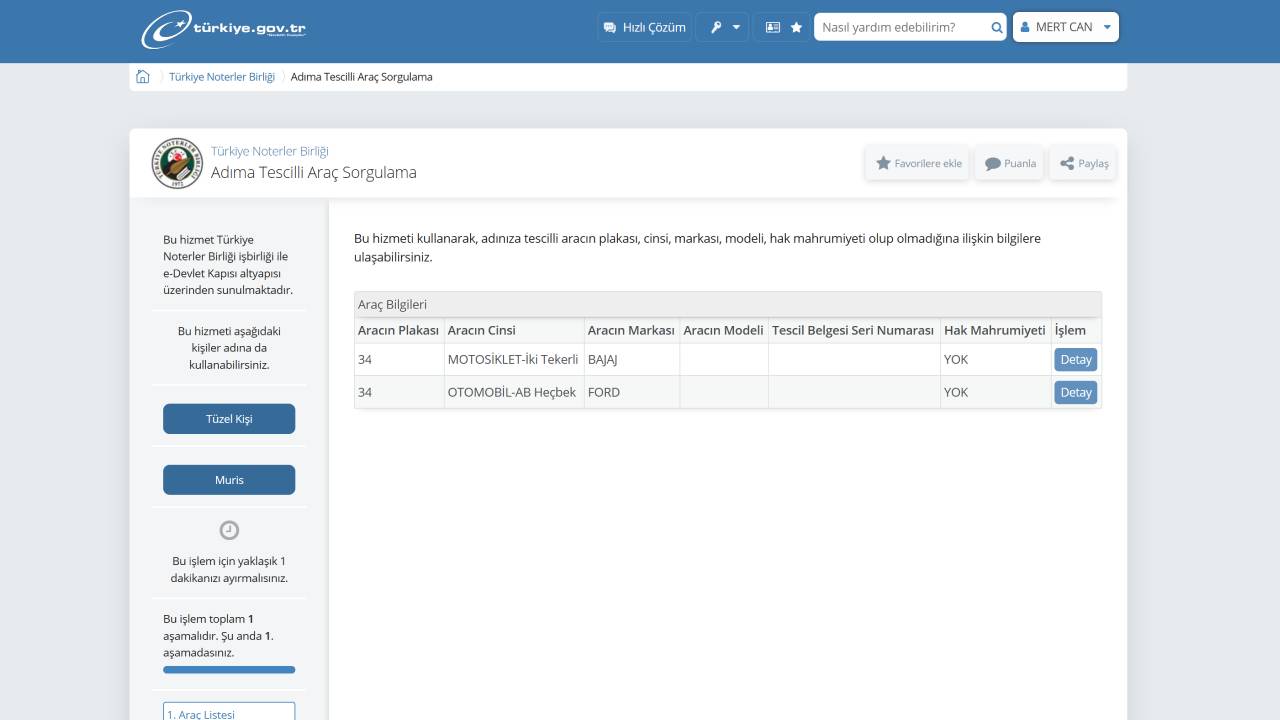View Detay for the FORD automobile
This screenshot has width=1280, height=720.
coord(1075,392)
